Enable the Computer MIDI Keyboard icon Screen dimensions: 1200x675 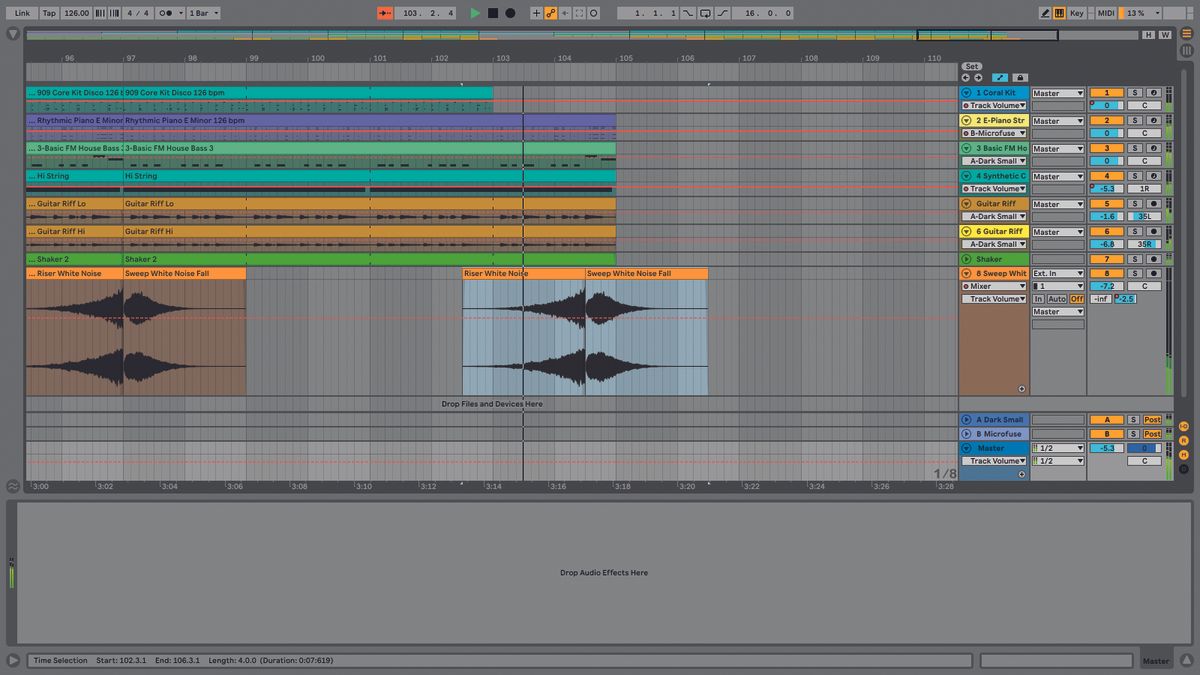pyautogui.click(x=1061, y=13)
